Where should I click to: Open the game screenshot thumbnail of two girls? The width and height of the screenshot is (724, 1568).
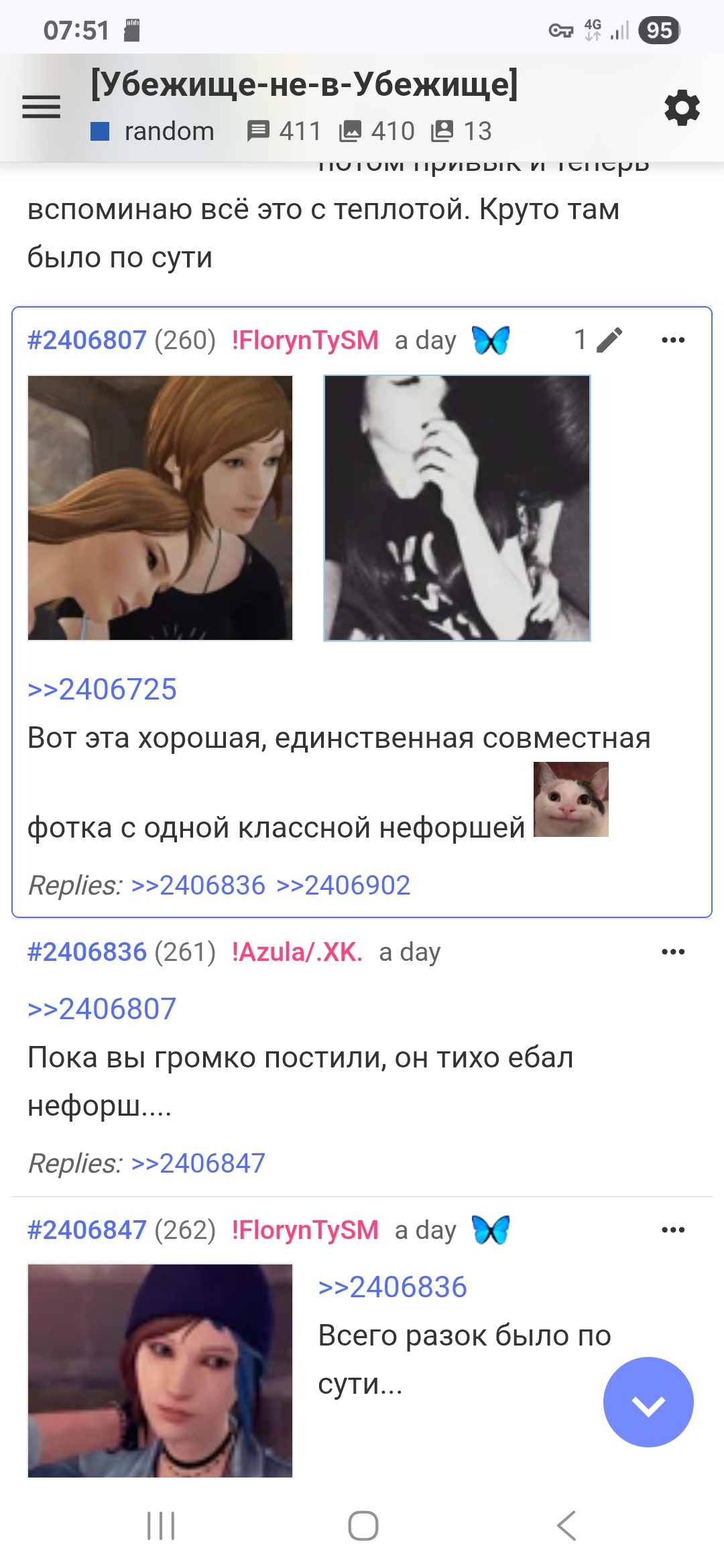point(160,508)
